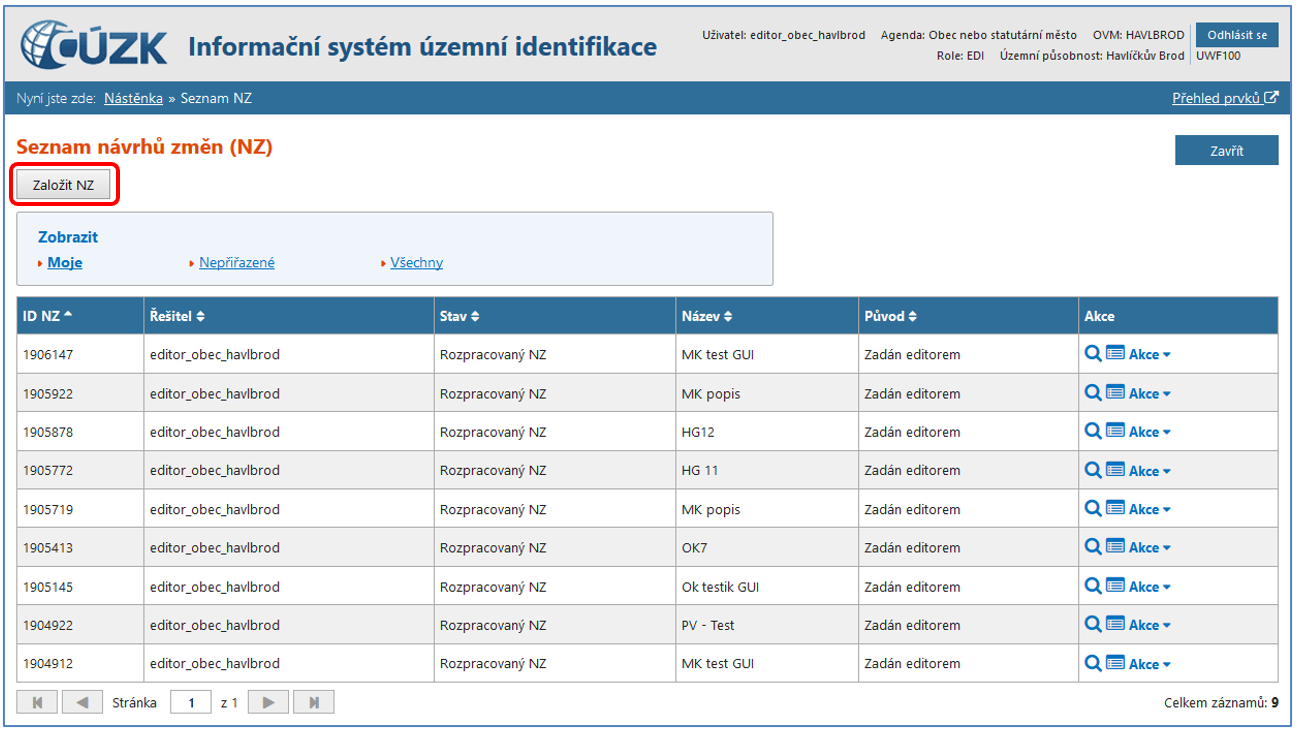
Task: Sort table by ID NZ column
Action: [x=47, y=316]
